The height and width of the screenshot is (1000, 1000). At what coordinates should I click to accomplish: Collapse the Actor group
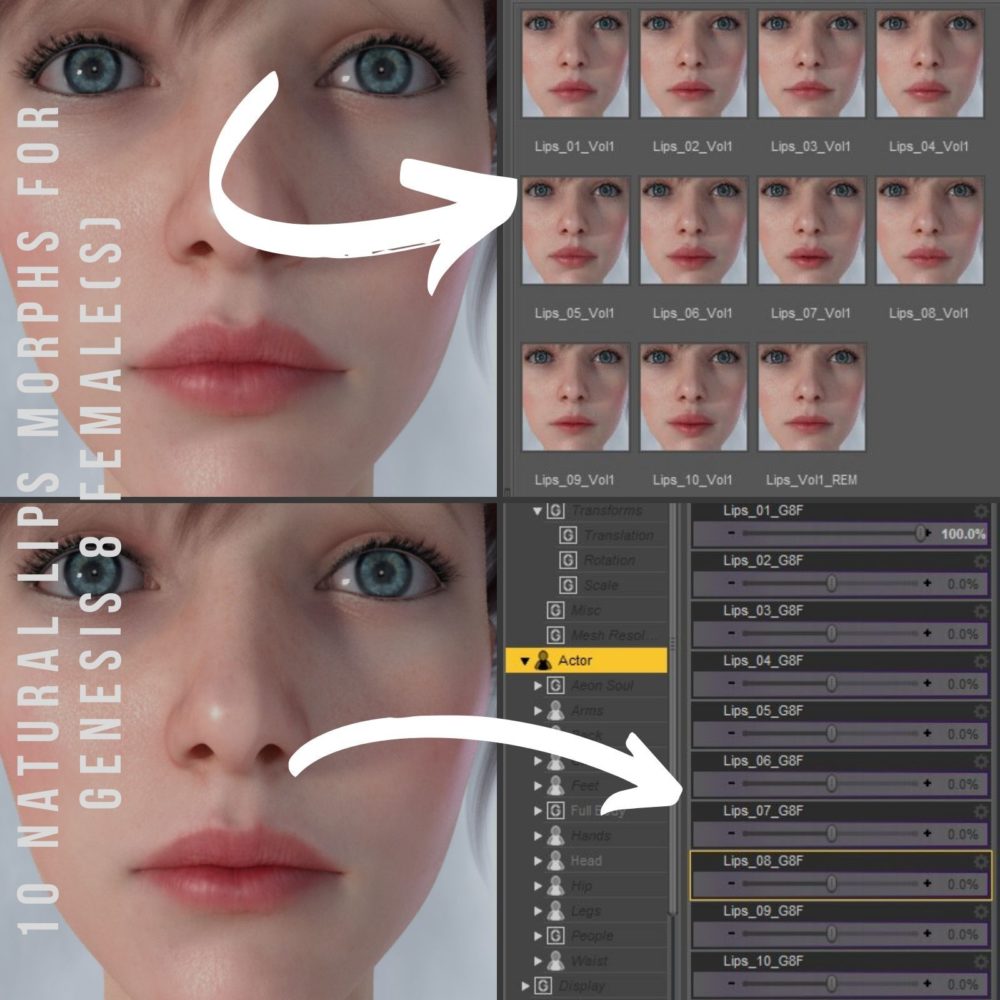pos(525,661)
